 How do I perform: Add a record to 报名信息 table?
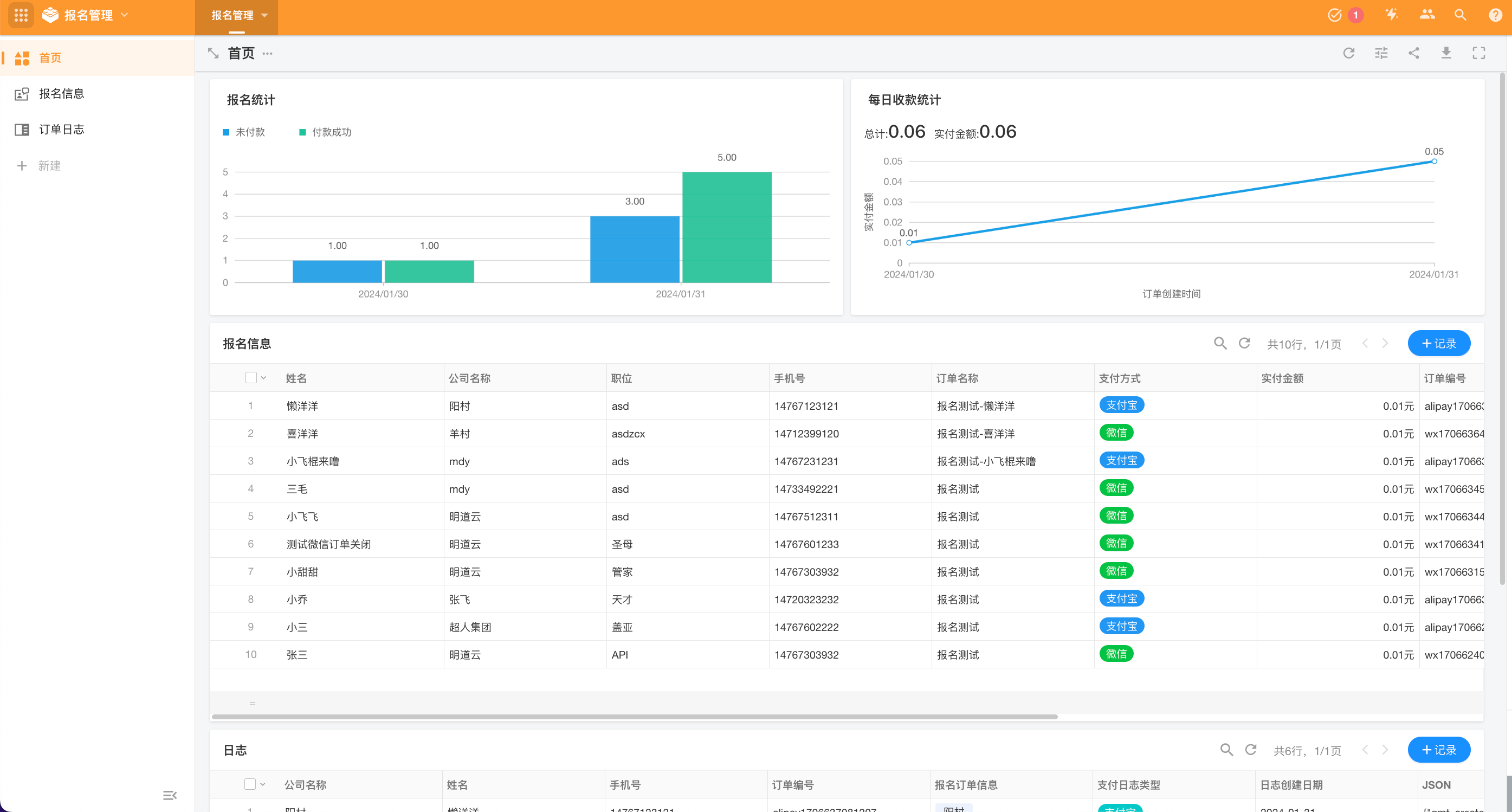pyautogui.click(x=1438, y=344)
